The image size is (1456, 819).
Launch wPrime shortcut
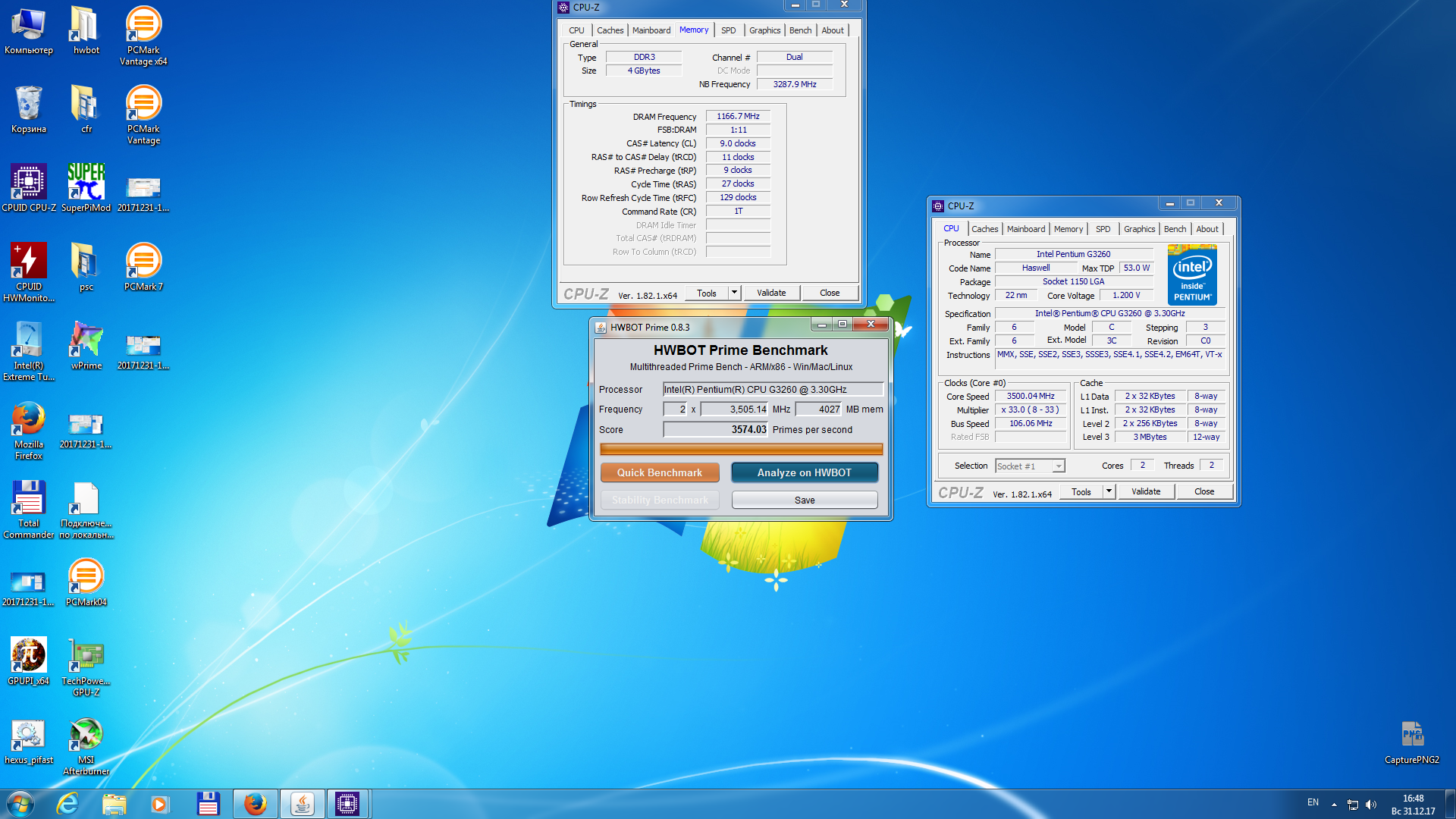pyautogui.click(x=86, y=347)
